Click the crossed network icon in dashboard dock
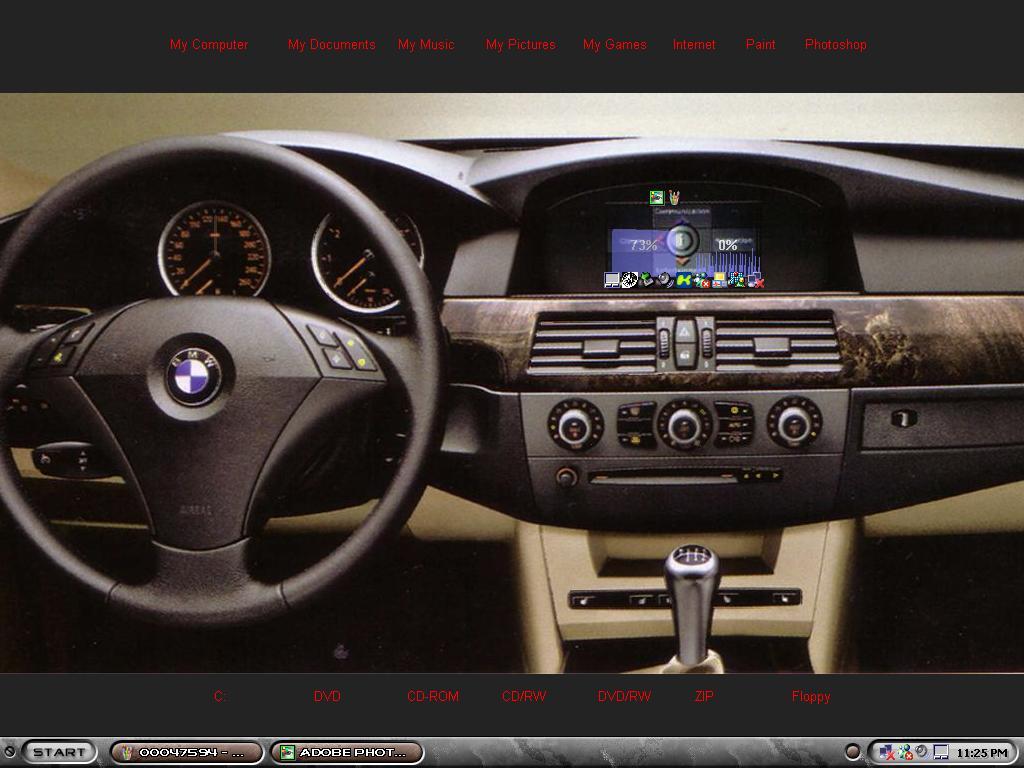Image resolution: width=1024 pixels, height=768 pixels. pyautogui.click(x=756, y=280)
